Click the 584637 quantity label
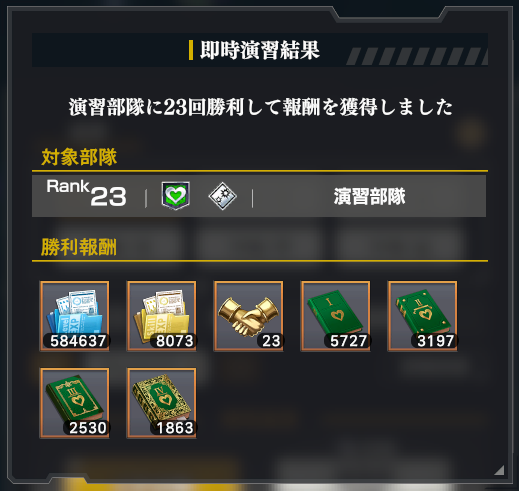Viewport: 519px width, 491px height. click(x=78, y=341)
